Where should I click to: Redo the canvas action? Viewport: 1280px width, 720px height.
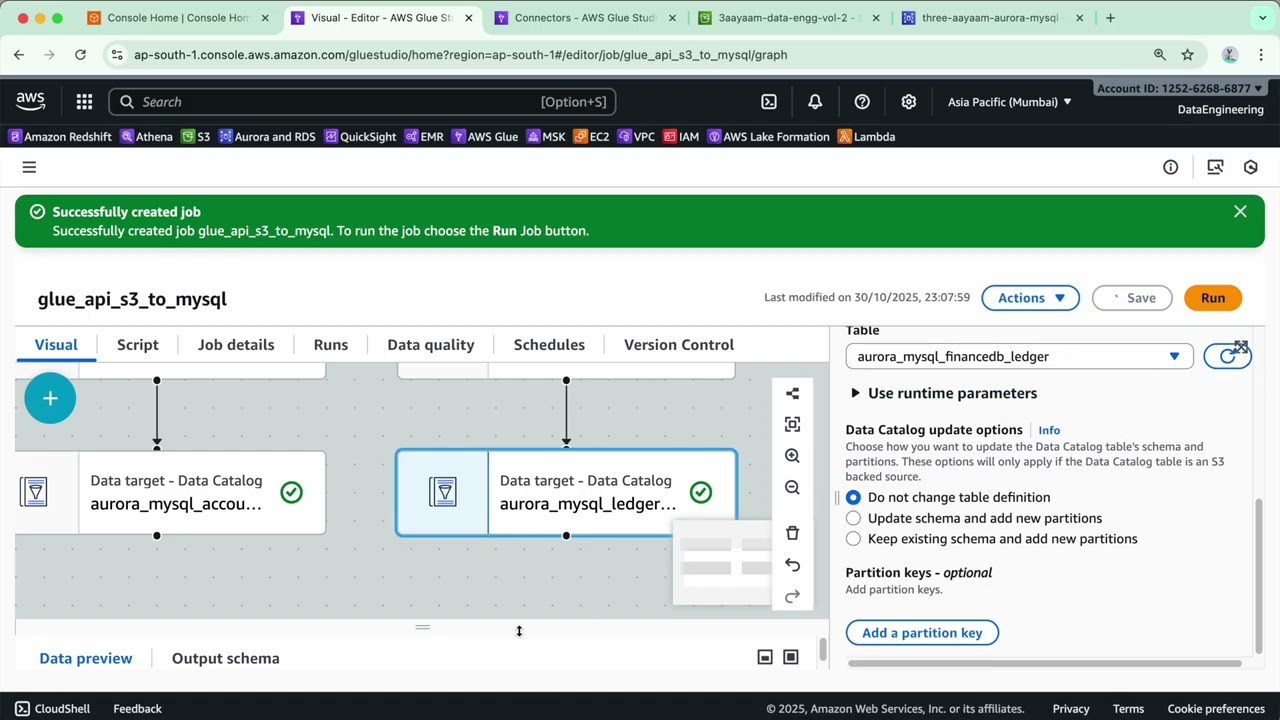coord(792,597)
